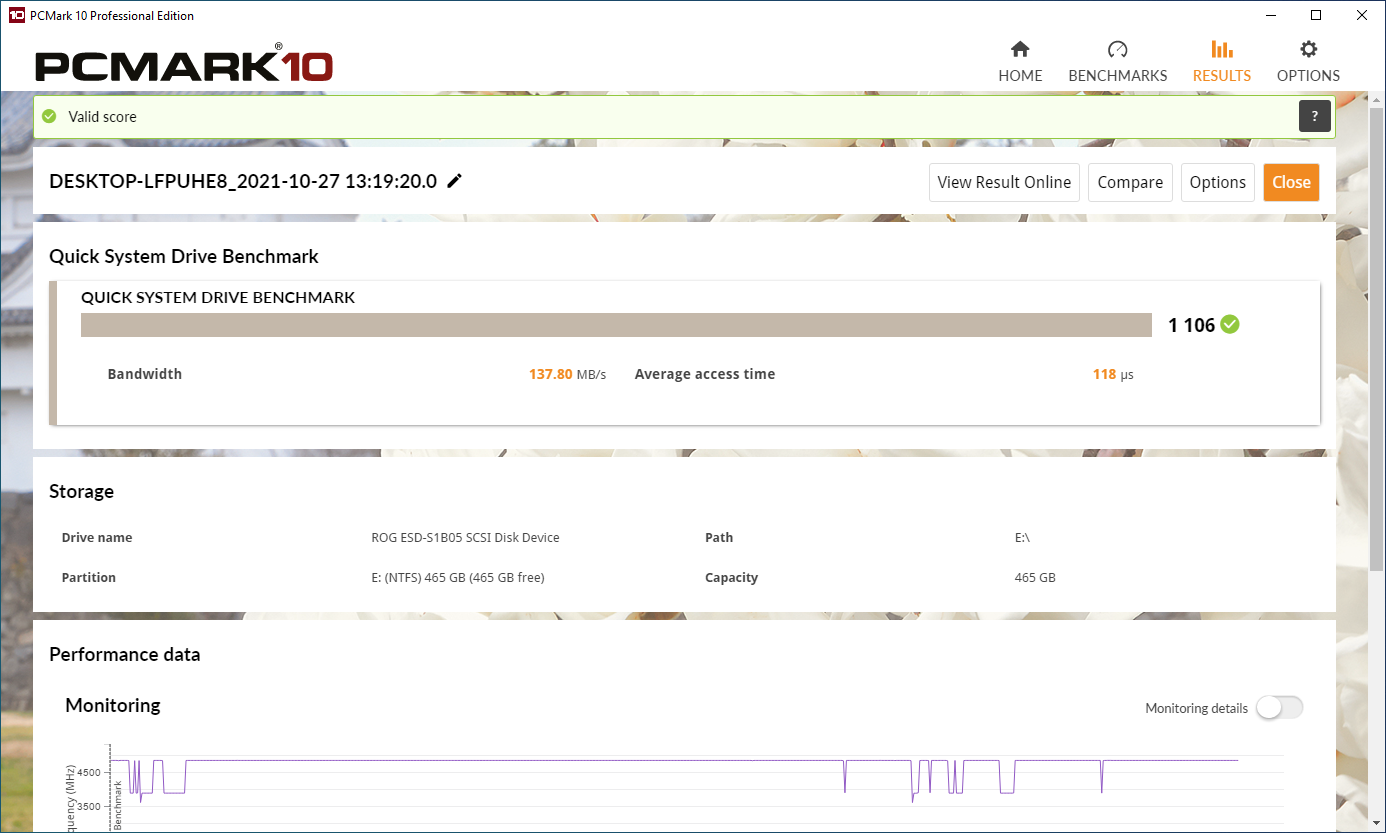Click the Monitoring details label text
Viewport: 1386px width, 833px height.
pyautogui.click(x=1197, y=708)
